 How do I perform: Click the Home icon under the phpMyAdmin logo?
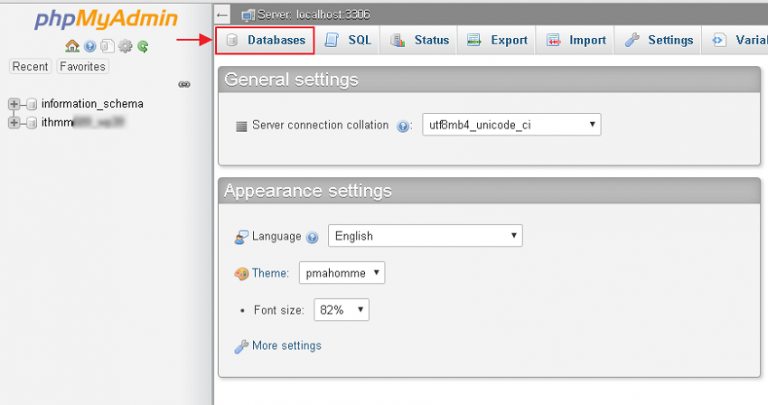click(71, 46)
